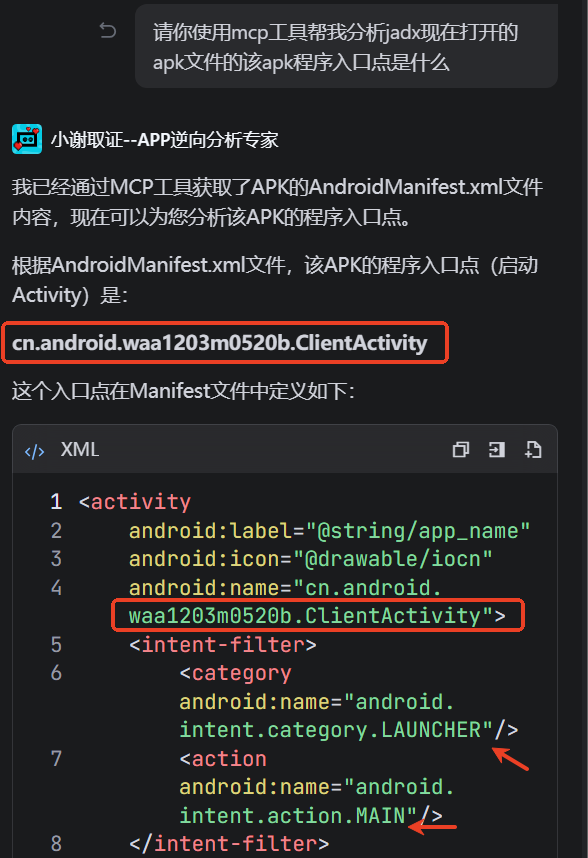Viewport: 588px width, 858px height.
Task: Click the <activity opening tag in code
Action: (x=135, y=502)
